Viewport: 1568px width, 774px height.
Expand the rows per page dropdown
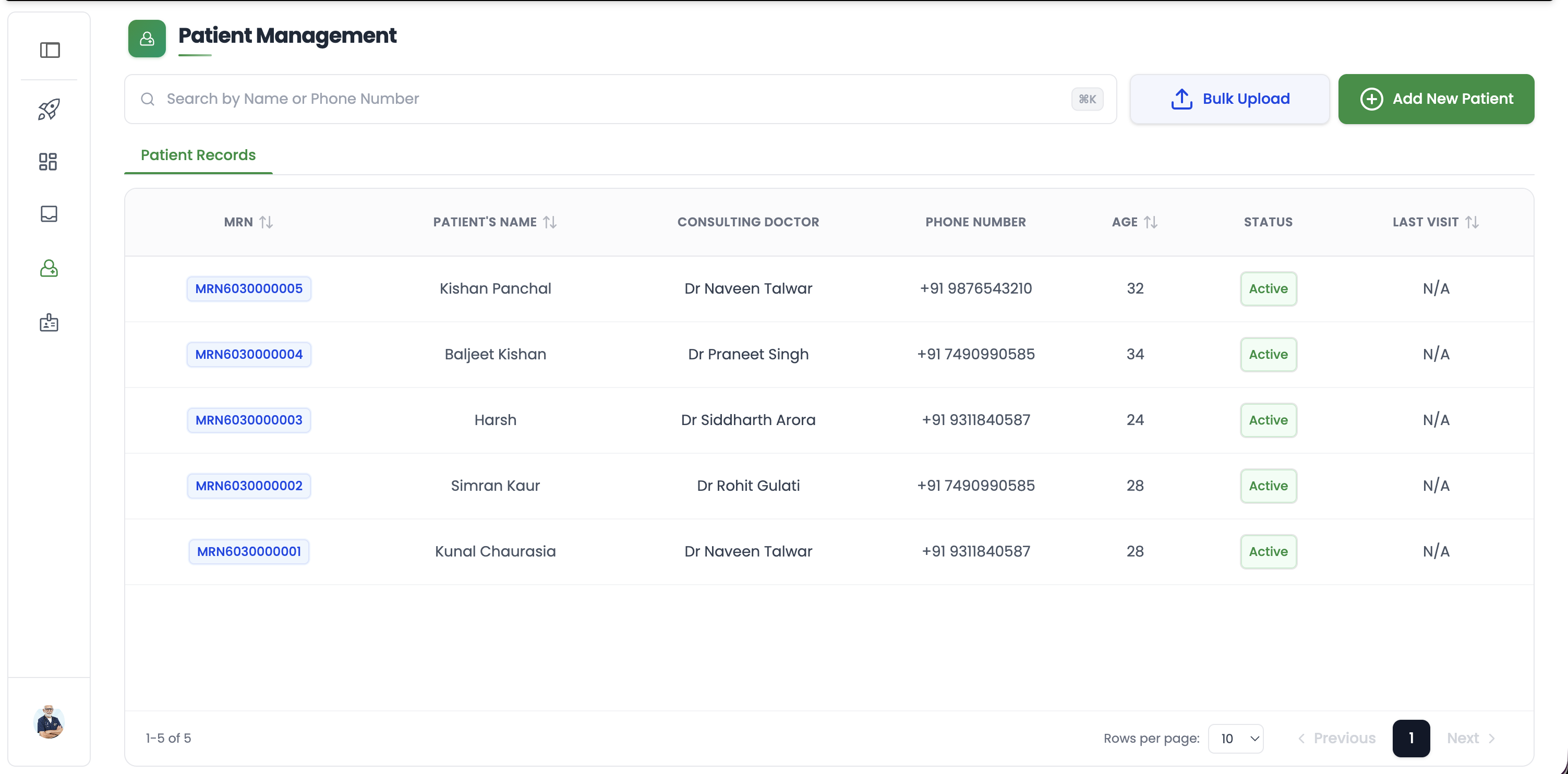coord(1236,738)
